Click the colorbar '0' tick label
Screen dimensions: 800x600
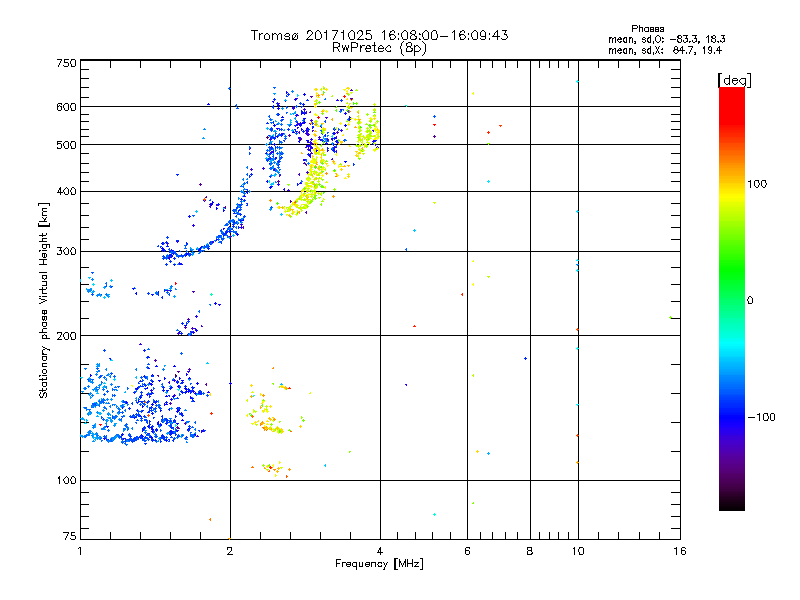750,301
